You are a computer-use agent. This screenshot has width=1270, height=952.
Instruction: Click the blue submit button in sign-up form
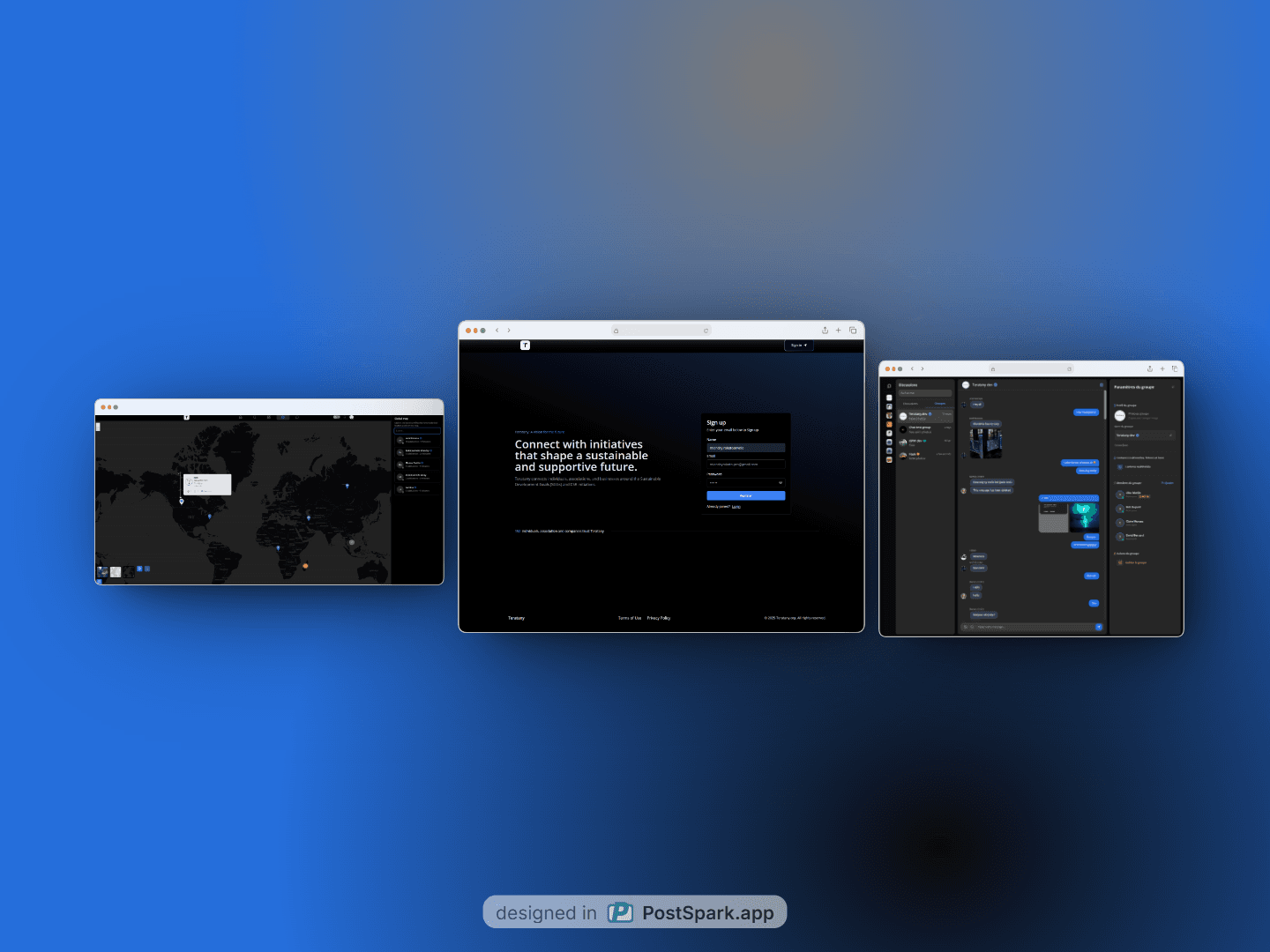(x=745, y=495)
